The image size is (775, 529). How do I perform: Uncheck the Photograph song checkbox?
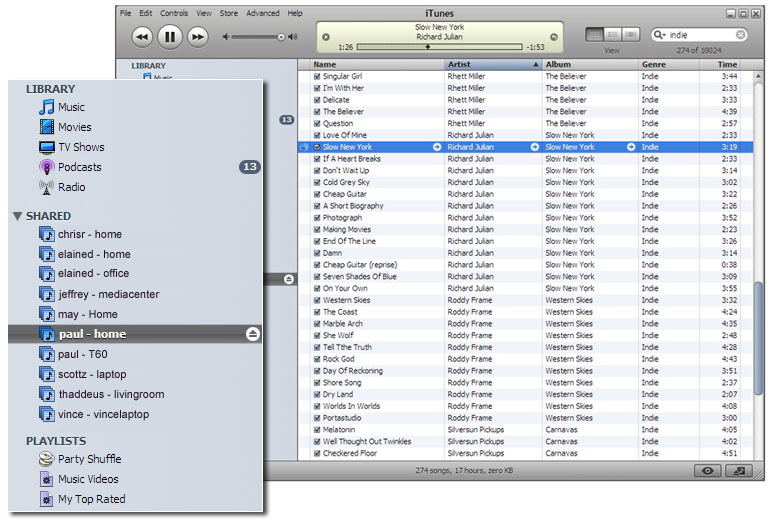point(317,218)
